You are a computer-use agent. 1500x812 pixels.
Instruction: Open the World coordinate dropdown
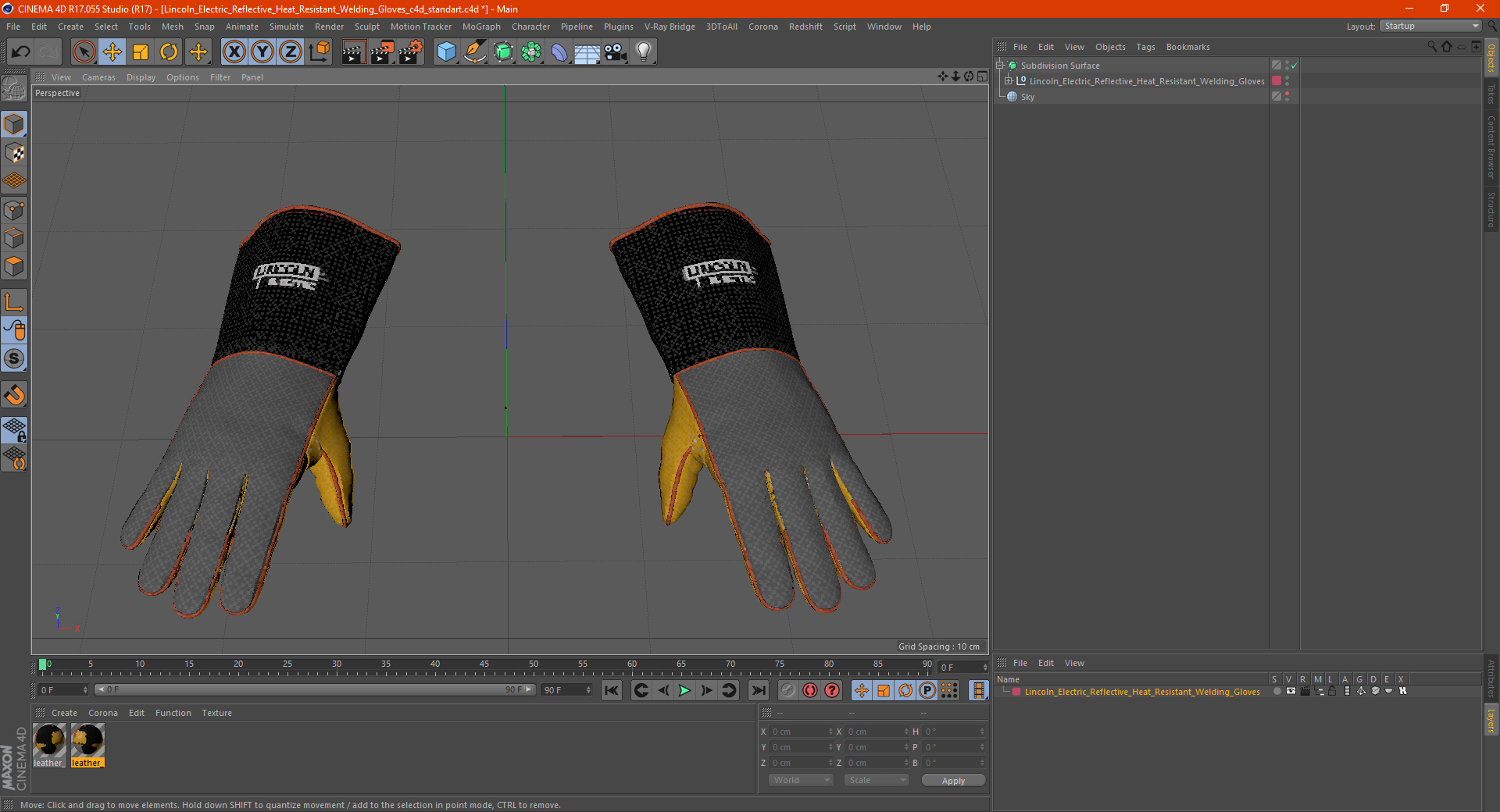pos(801,781)
